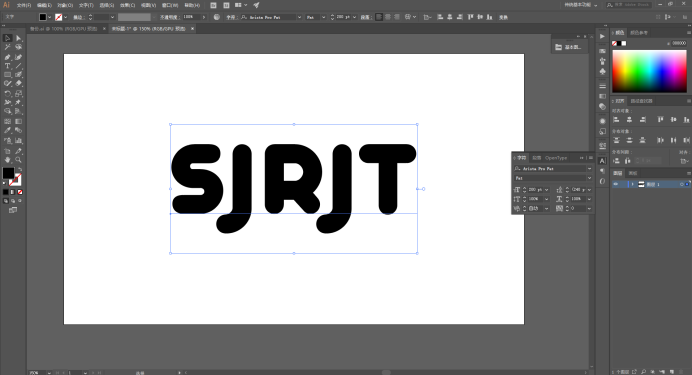
Task: Open the Symbols panel club icon
Action: (x=602, y=71)
